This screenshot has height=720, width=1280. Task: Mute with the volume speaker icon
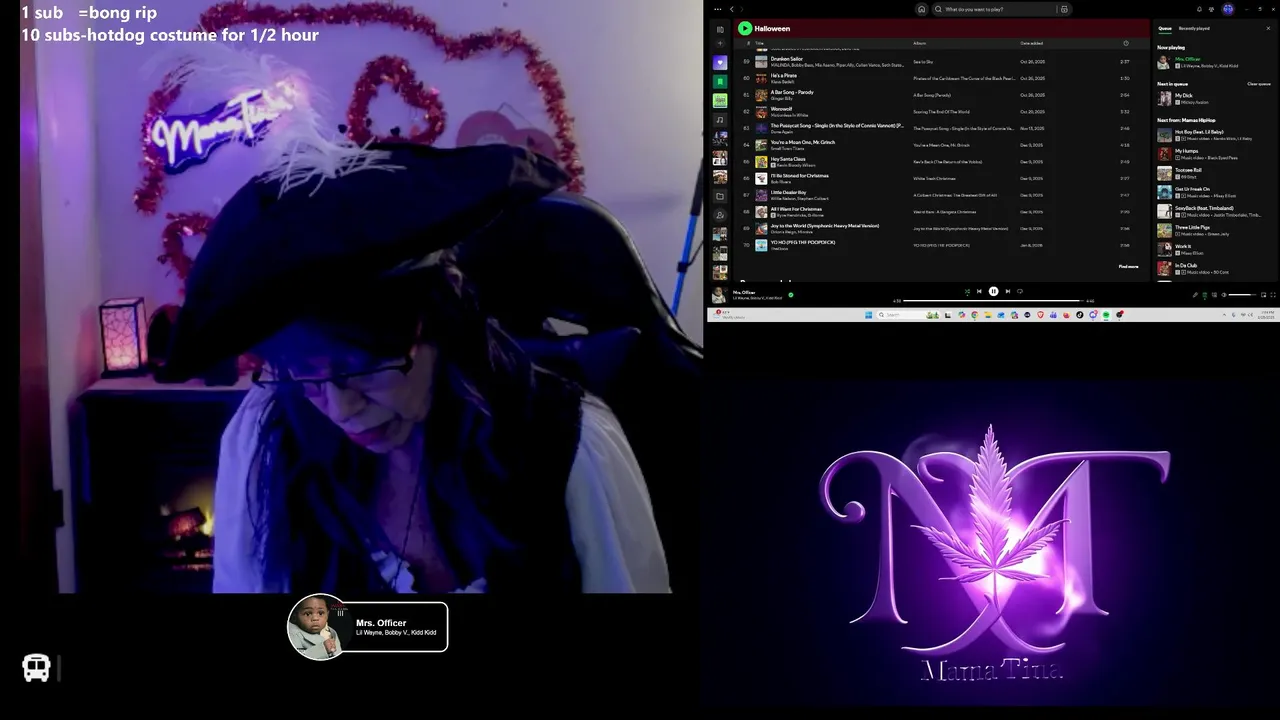pyautogui.click(x=1224, y=295)
